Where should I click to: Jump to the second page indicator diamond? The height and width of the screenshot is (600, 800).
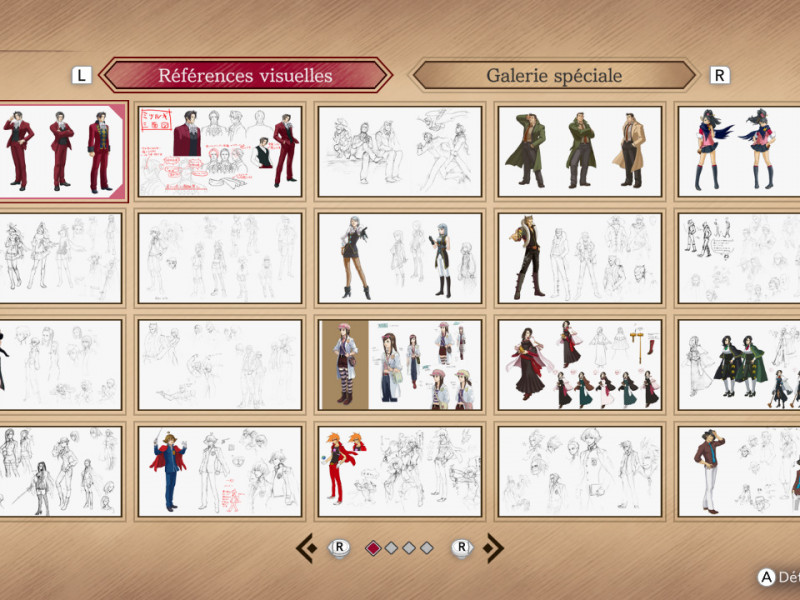391,548
